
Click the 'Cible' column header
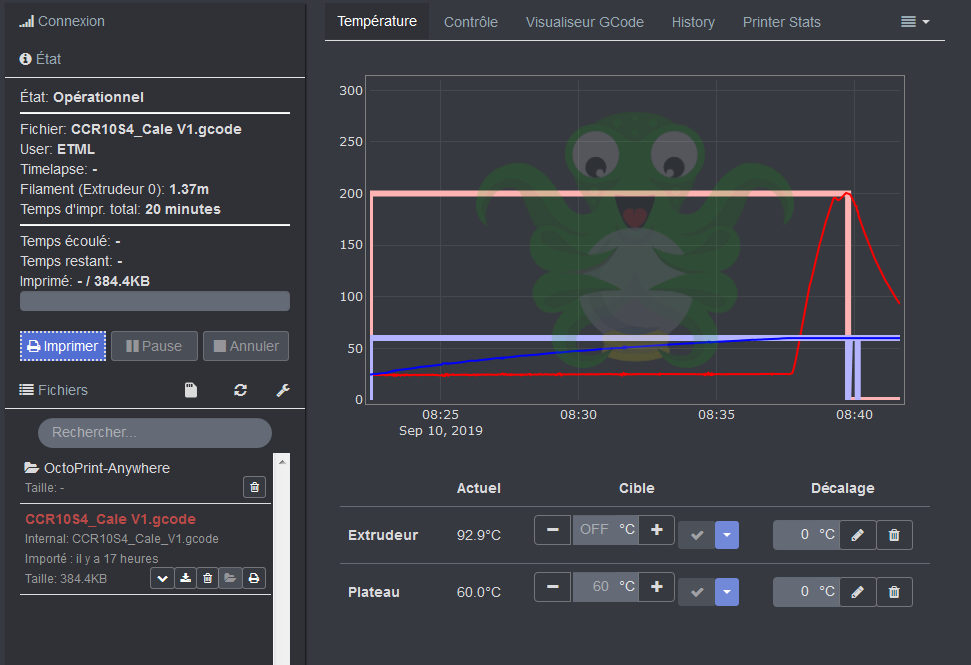point(637,489)
